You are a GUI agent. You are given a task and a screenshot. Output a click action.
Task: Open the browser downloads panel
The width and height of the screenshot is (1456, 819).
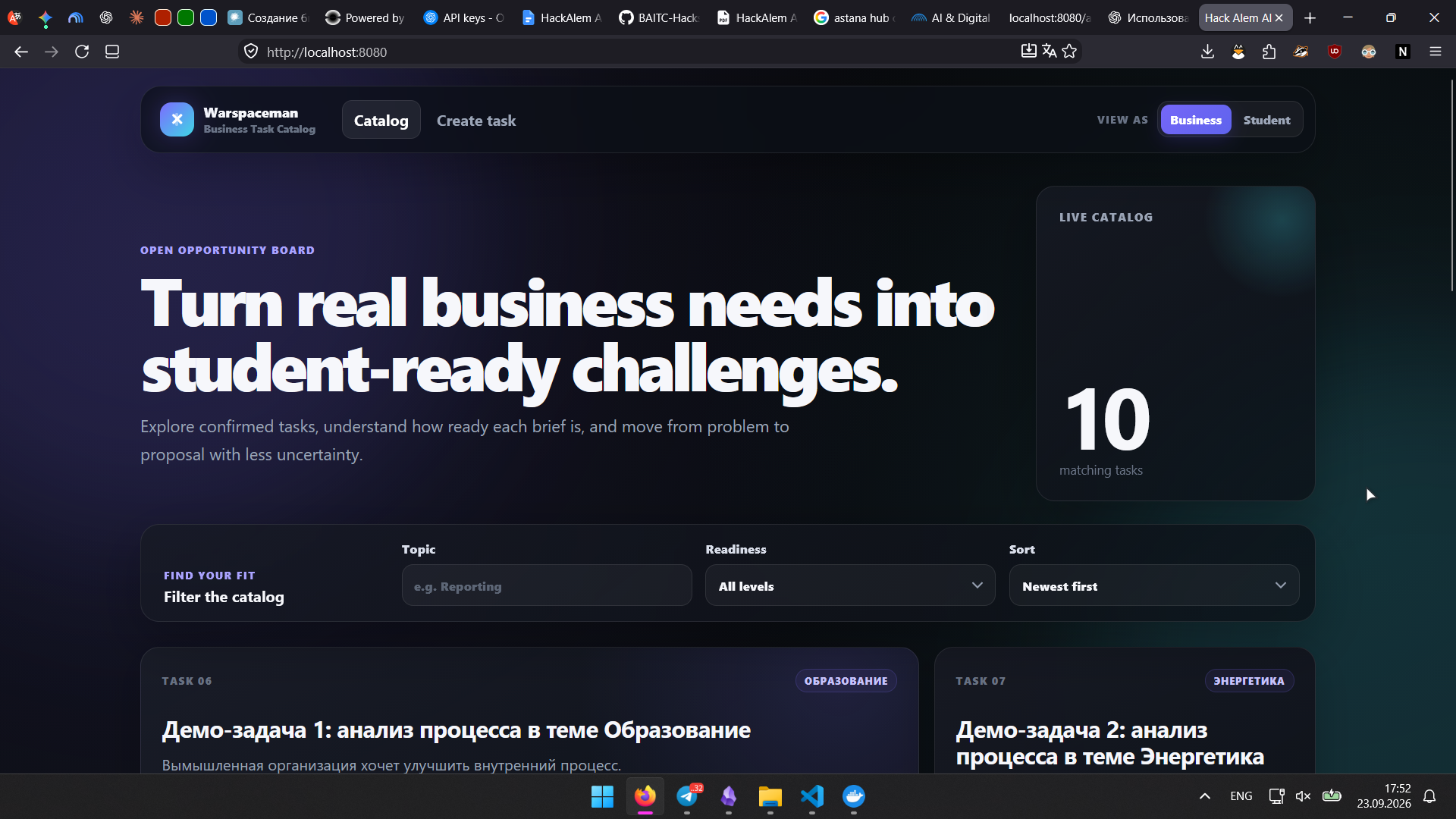point(1208,52)
